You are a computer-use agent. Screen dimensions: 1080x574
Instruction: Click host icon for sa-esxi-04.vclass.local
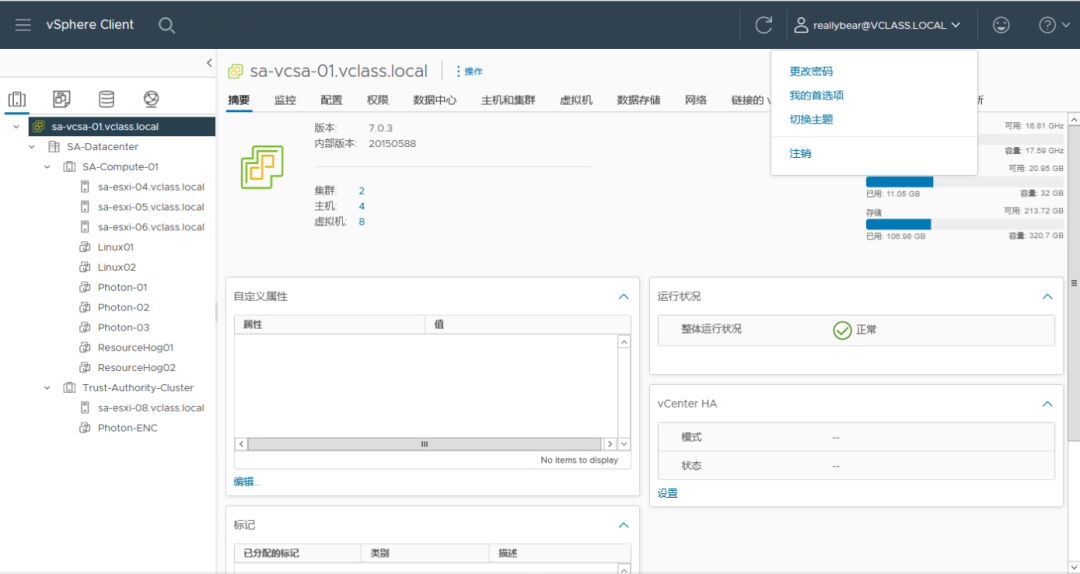85,187
